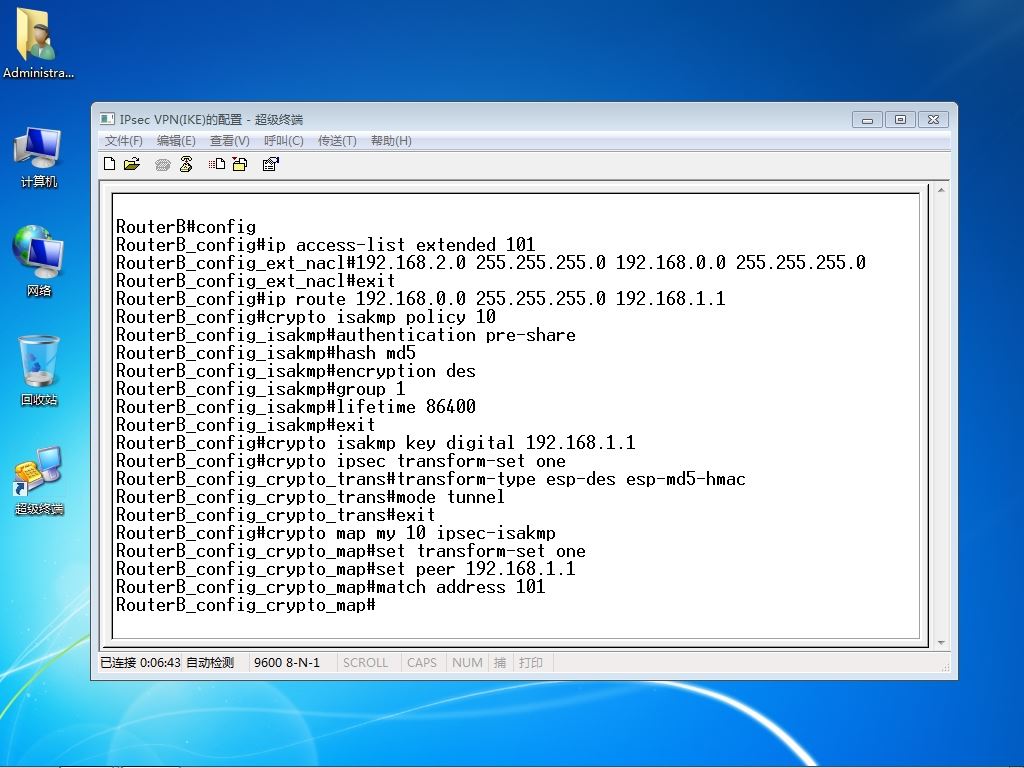Screen dimensions: 1024x768
Task: Click the 'set transform-set one' line
Action: click(x=351, y=551)
